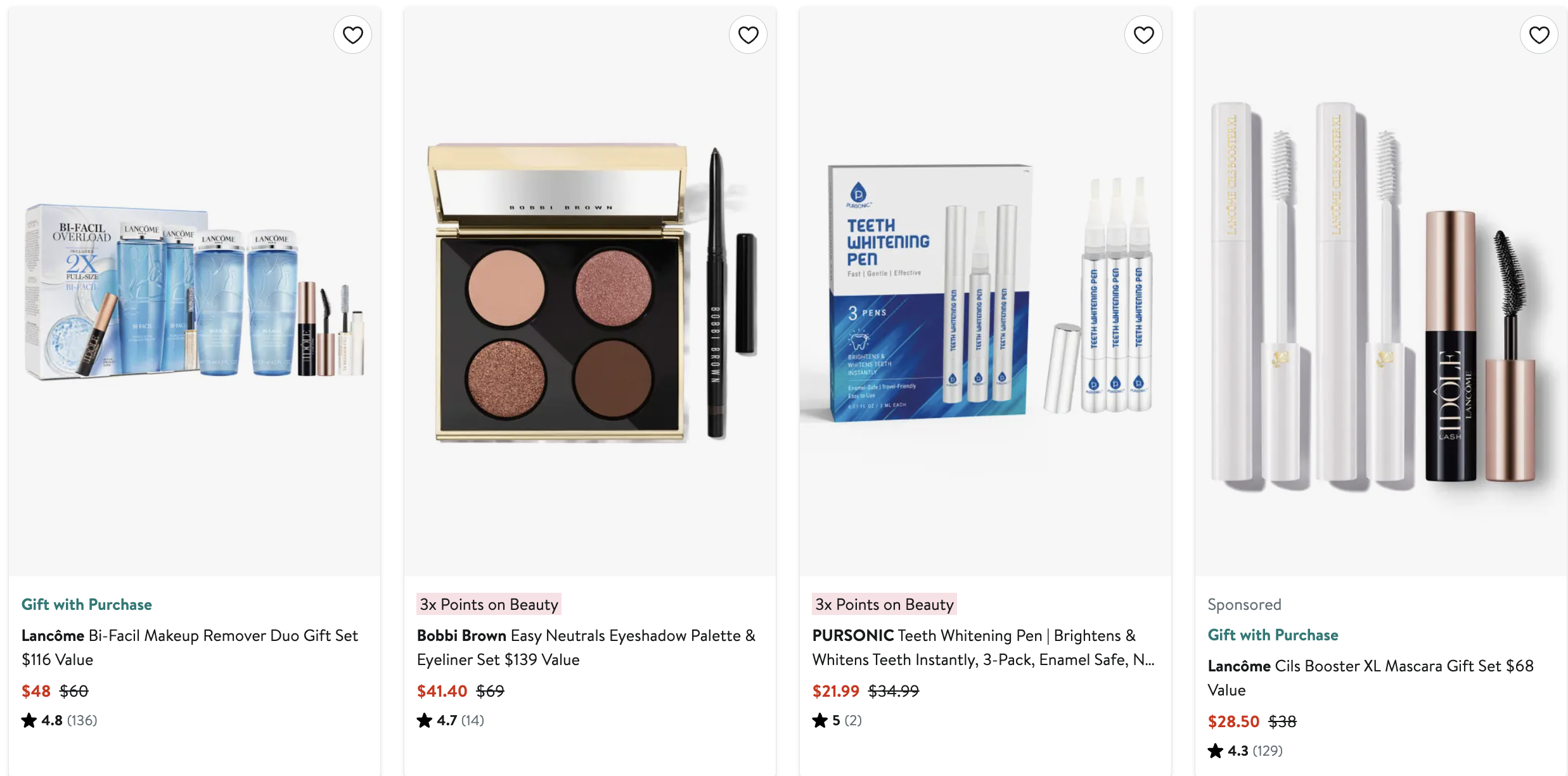1568x776 pixels.
Task: Click Gift with Purchase label on mascara set
Action: click(x=1273, y=635)
